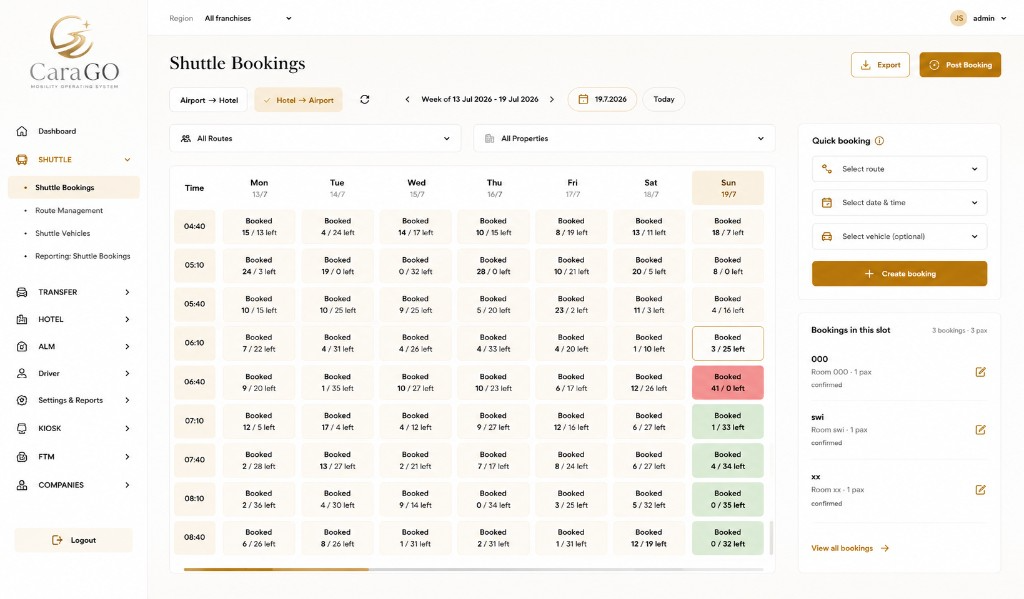Click the Driver person icon
Viewport: 1024px width, 599px height.
point(22,374)
